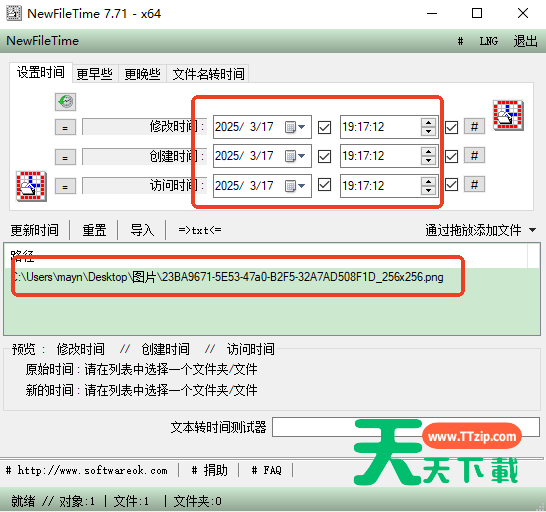Switch to the 更晚些 tab
Viewport: 546px width, 512px height.
click(142, 74)
